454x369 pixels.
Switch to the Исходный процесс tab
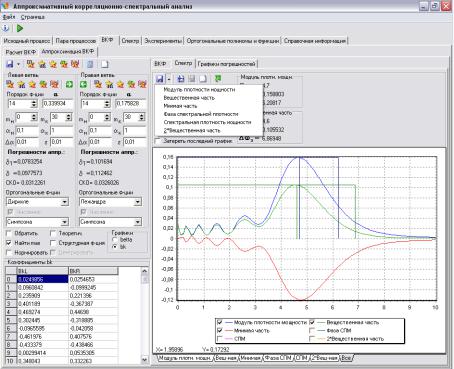(x=27, y=41)
